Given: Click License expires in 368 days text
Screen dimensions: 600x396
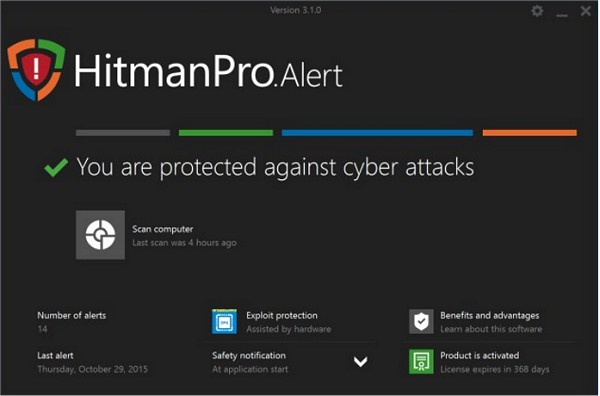Looking at the screenshot, I should click(x=495, y=369).
